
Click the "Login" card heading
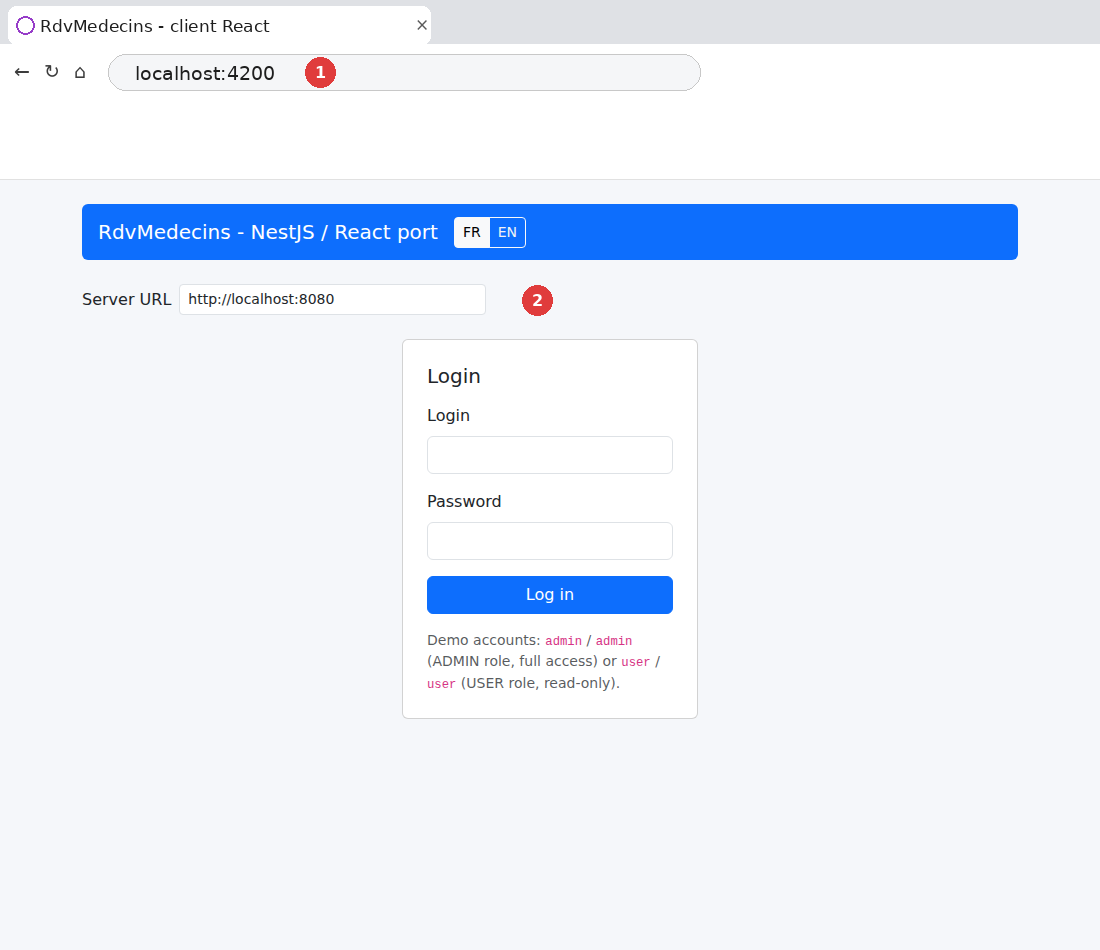[x=454, y=377]
